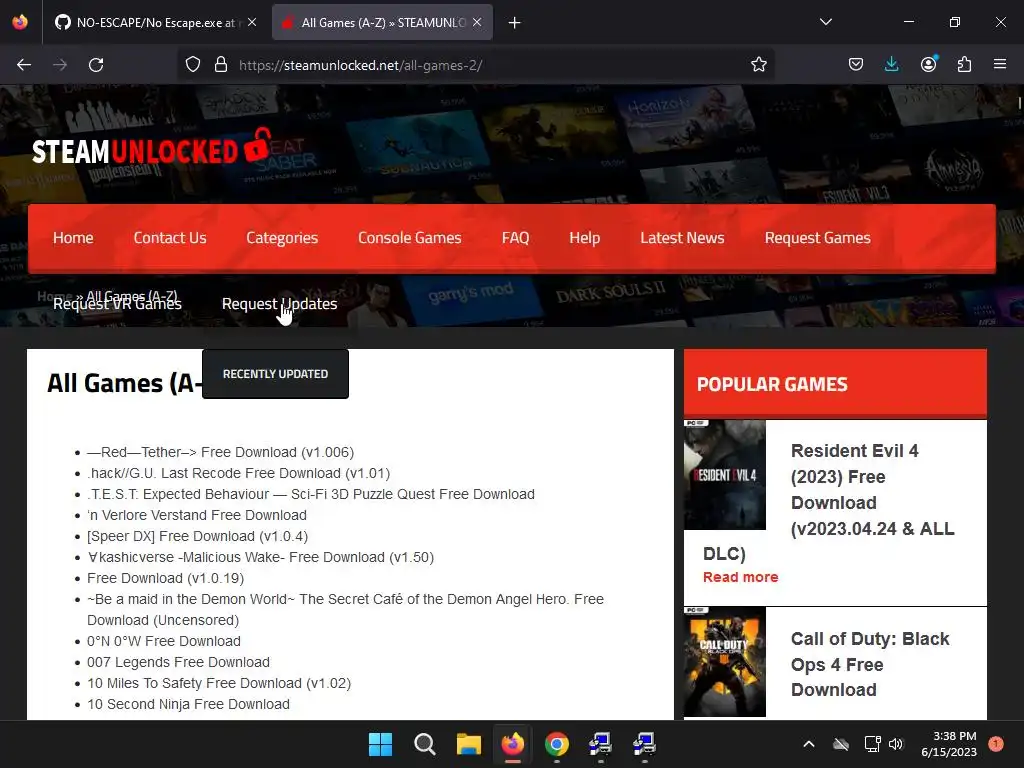
Task: Open Call of Duty: Black Ops 4 title
Action: 870,664
